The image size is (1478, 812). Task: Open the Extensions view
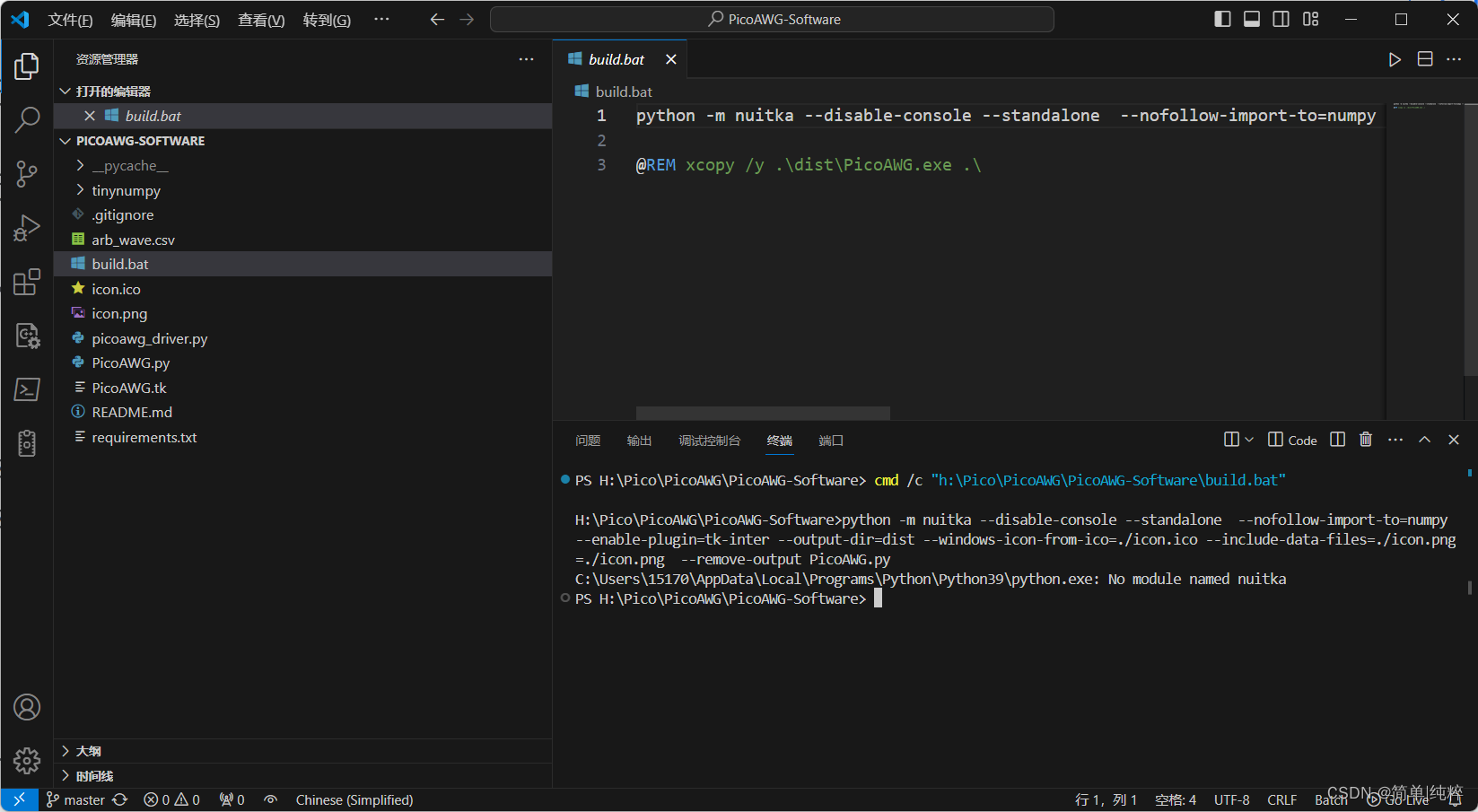click(x=27, y=282)
